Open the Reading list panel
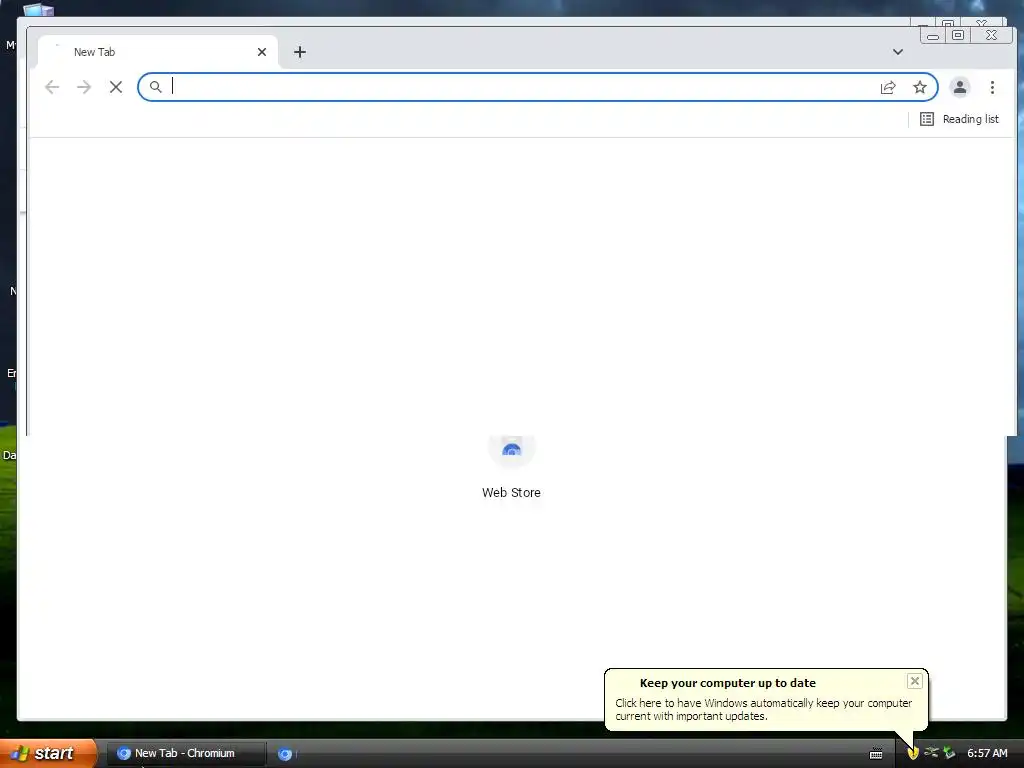The width and height of the screenshot is (1024, 768). [959, 119]
